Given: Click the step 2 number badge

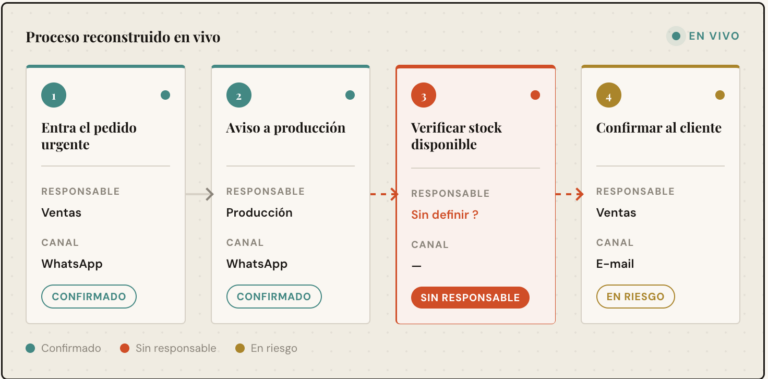Looking at the screenshot, I should [239, 95].
